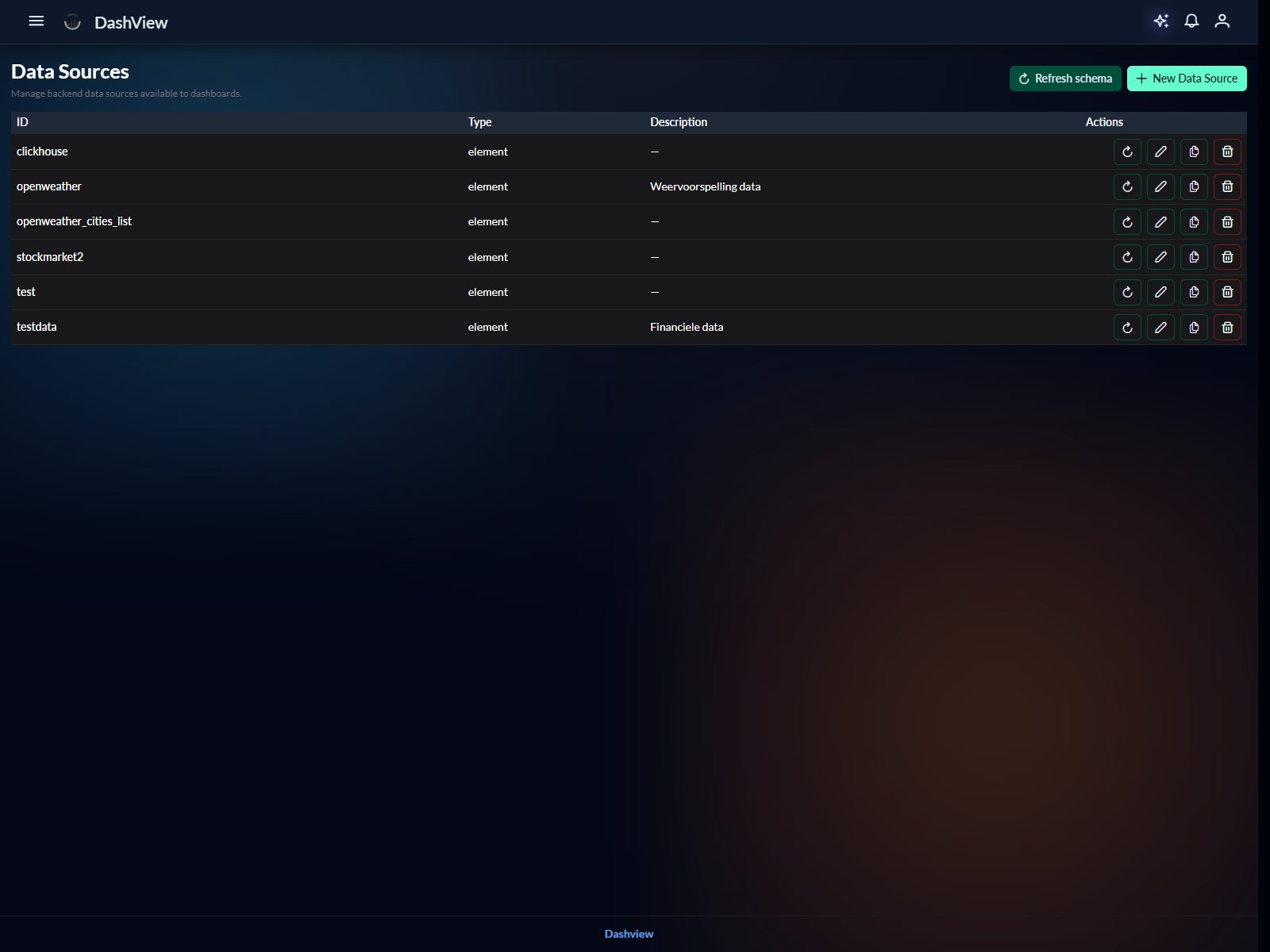The height and width of the screenshot is (952, 1270).
Task: Follow the Dashview footer link
Action: (x=629, y=934)
